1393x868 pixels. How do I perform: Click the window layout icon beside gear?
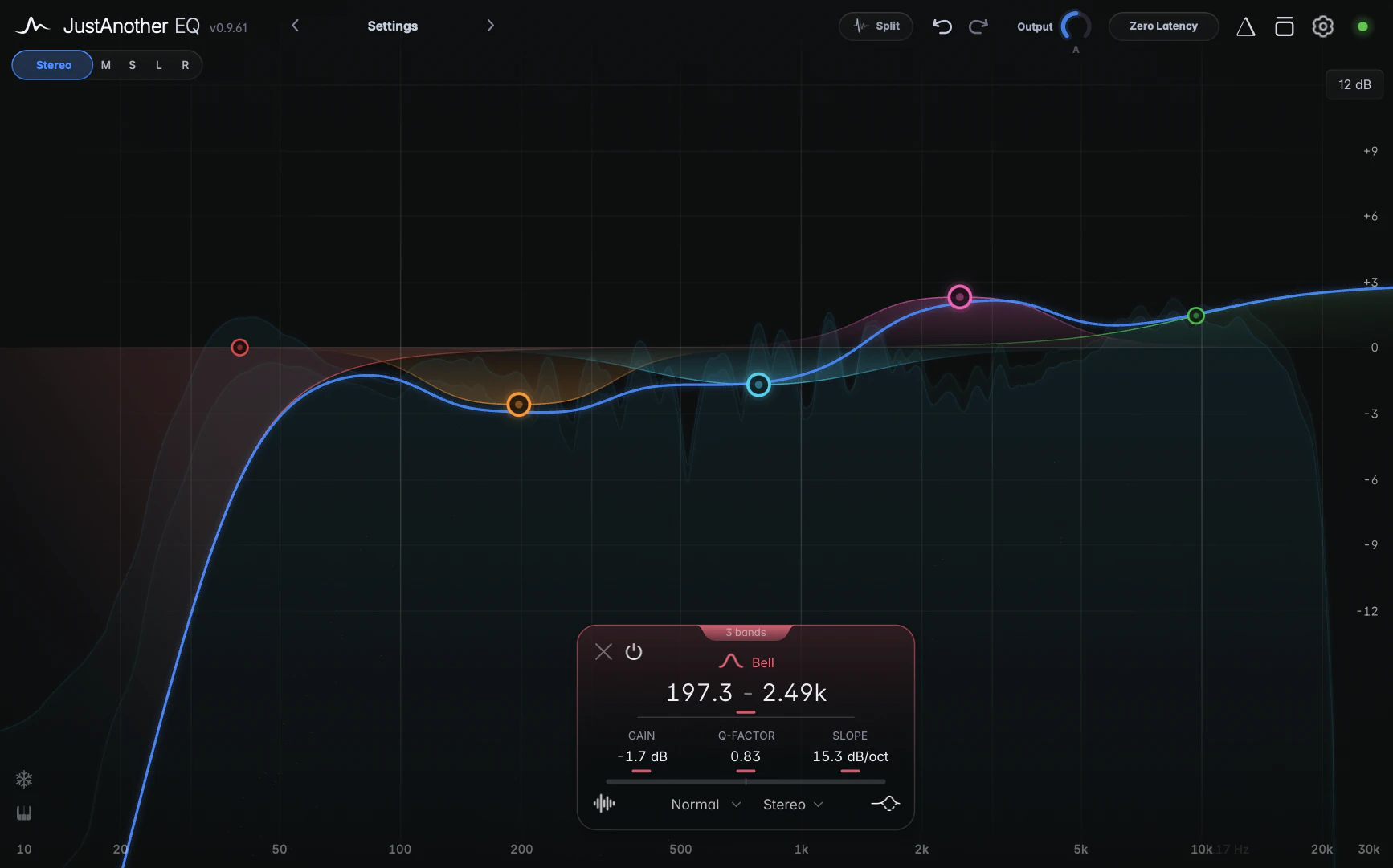coord(1284,26)
